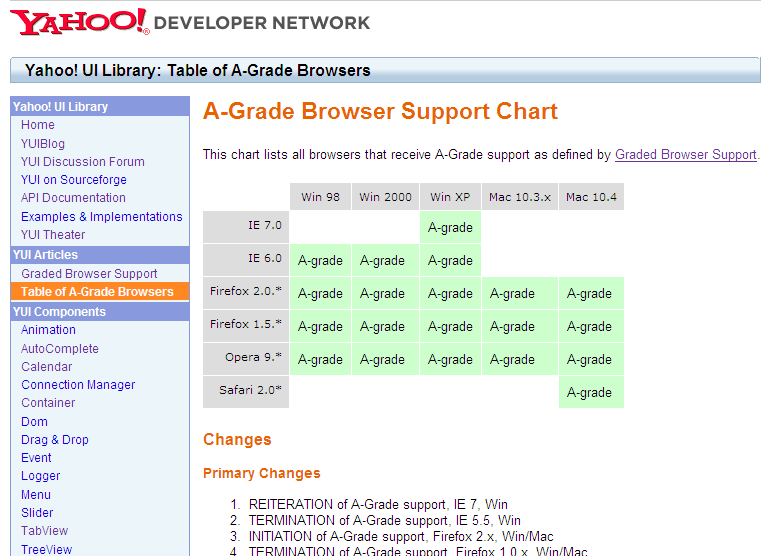Visit YUI on Sourceforge link
Screen dimensions: 771x556
pos(74,180)
